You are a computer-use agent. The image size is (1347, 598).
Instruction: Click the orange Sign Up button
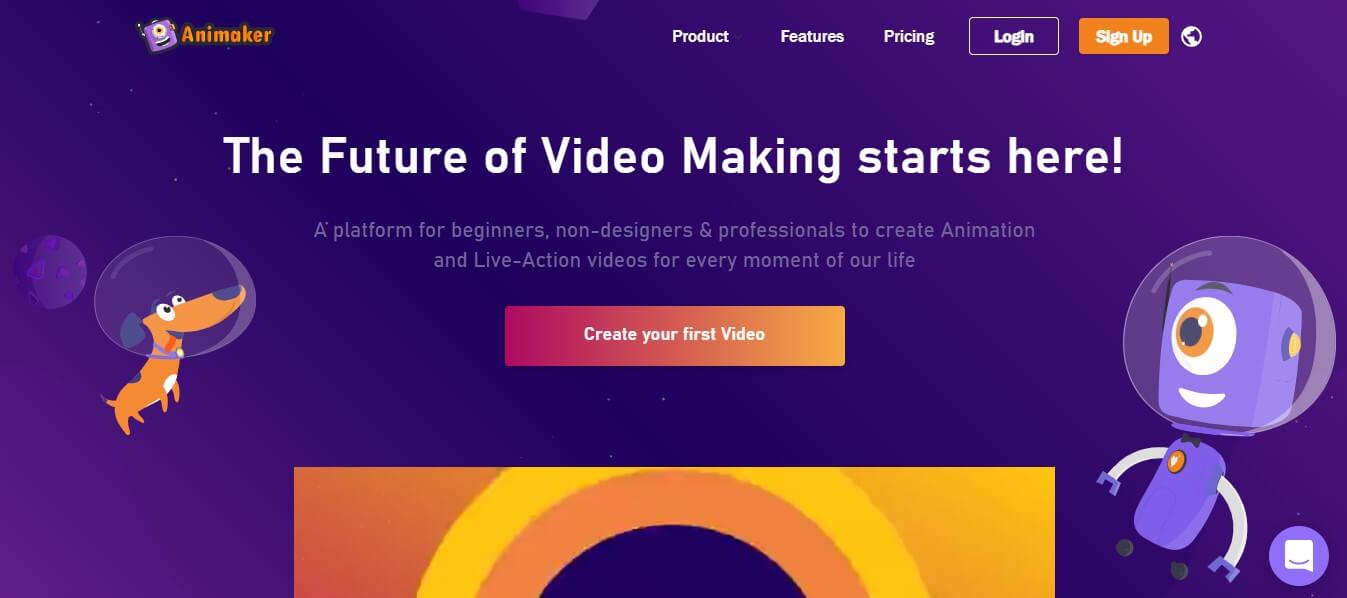point(1124,36)
